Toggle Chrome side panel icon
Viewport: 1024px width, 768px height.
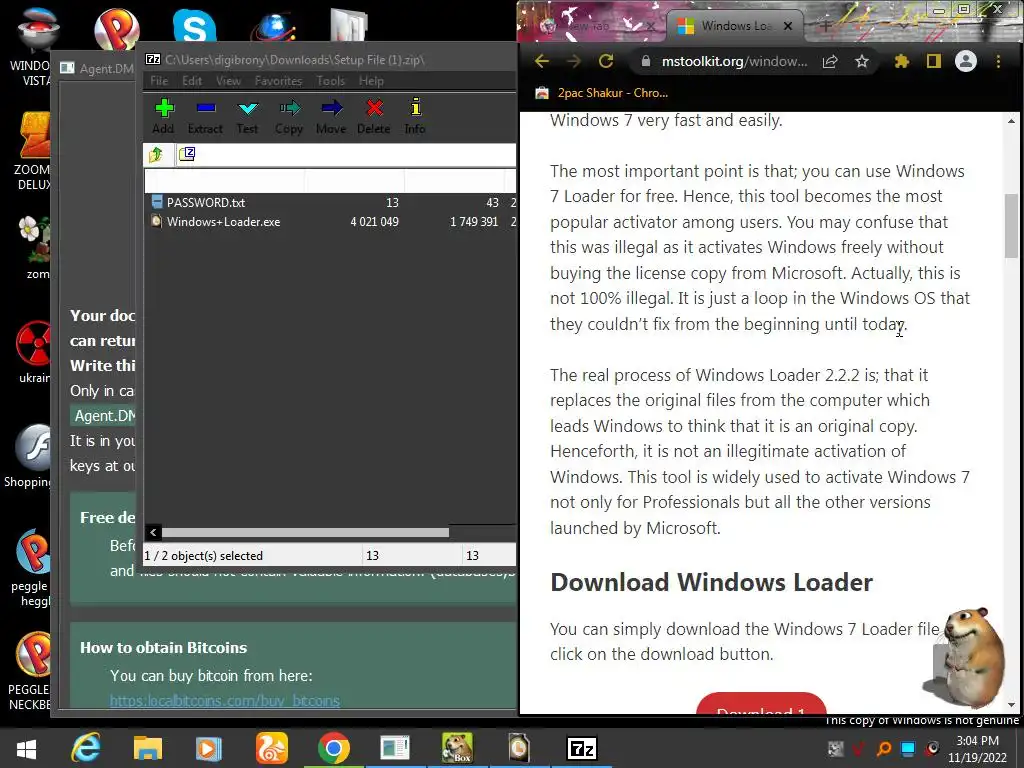point(934,61)
